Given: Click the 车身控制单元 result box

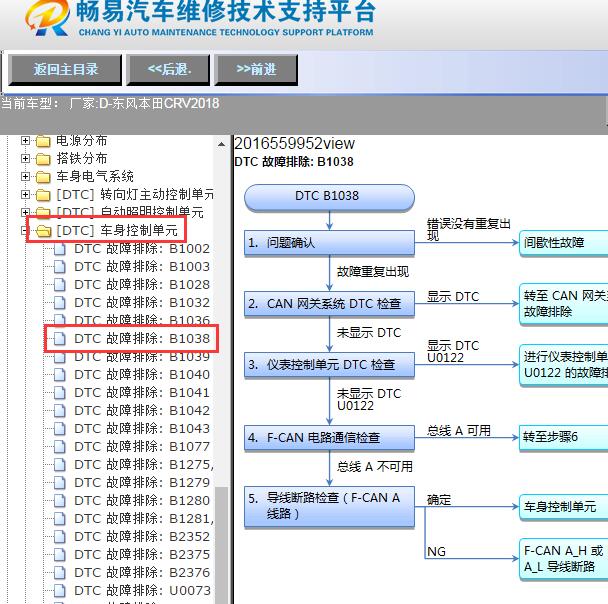Looking at the screenshot, I should [563, 507].
